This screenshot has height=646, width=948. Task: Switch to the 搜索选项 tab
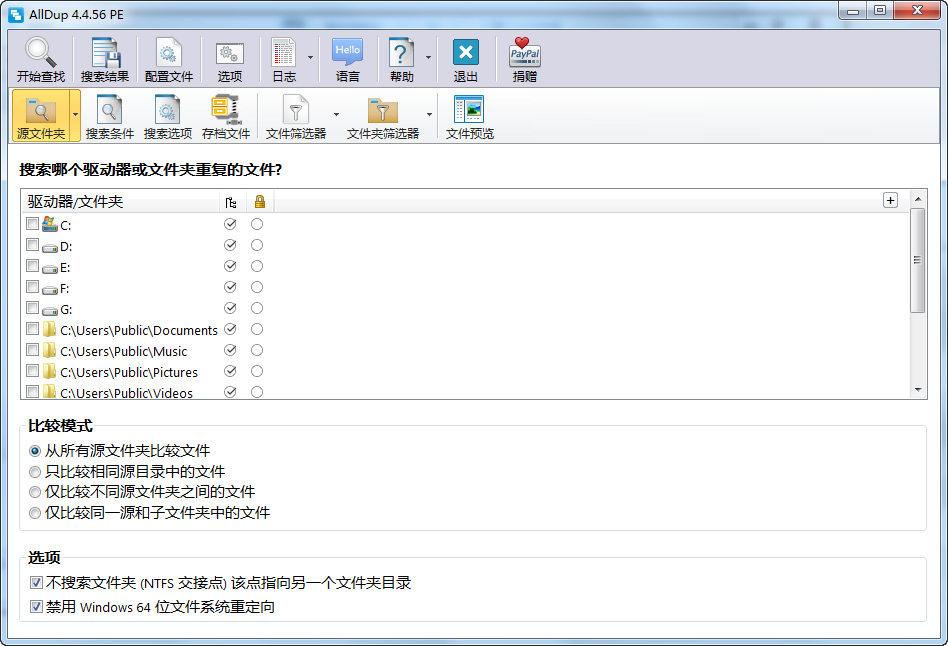(x=167, y=116)
